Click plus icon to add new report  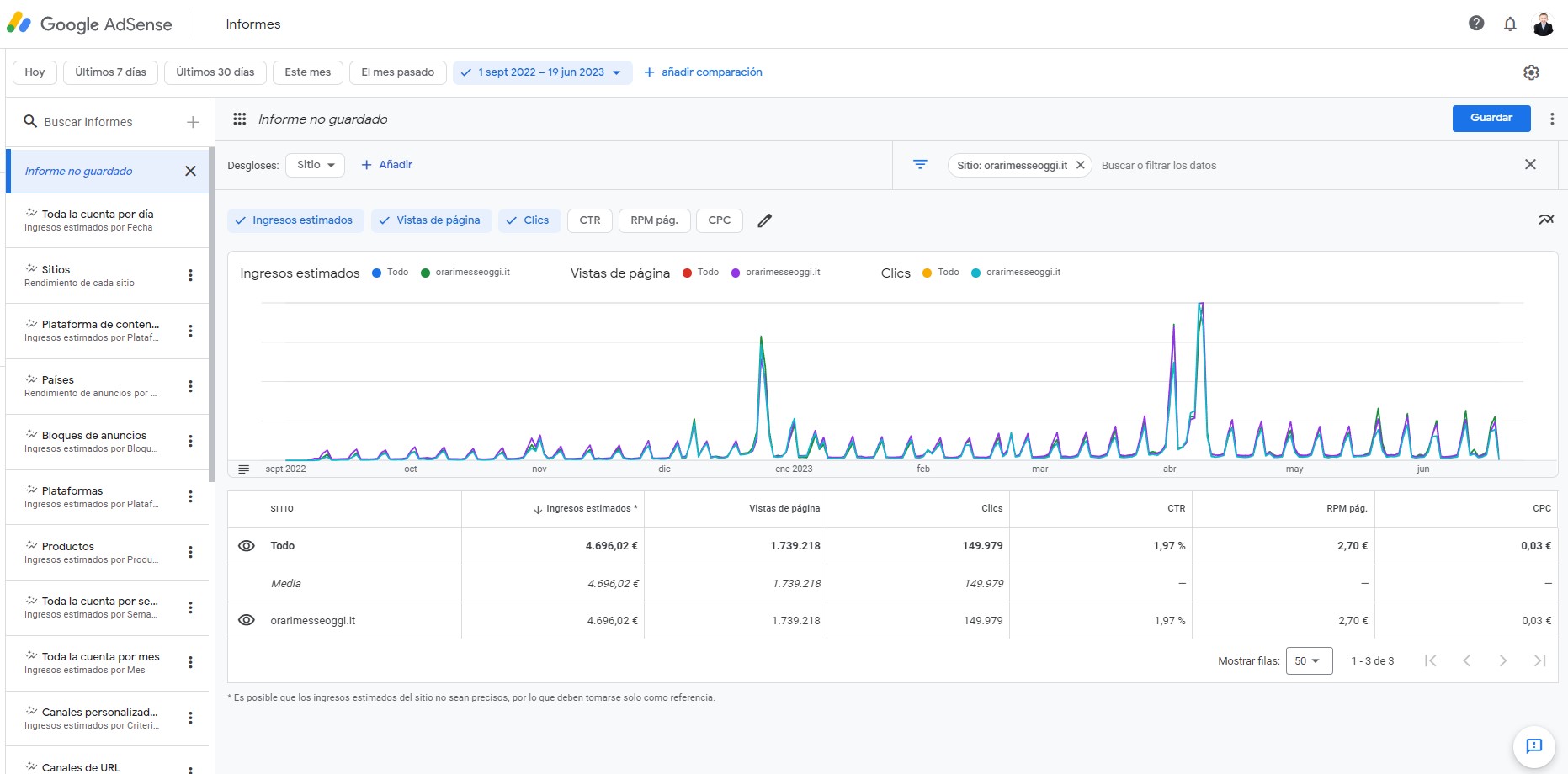click(193, 122)
